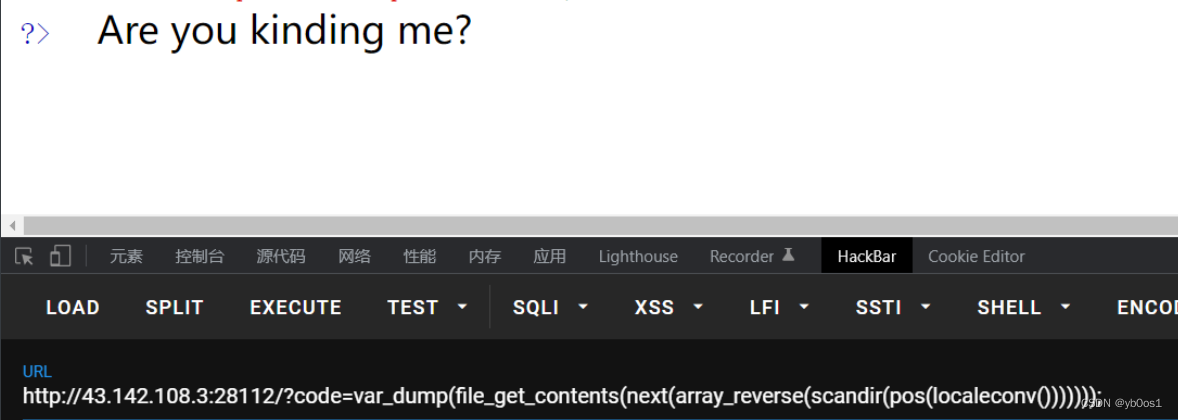Open the Lighthouse tab
This screenshot has width=1178, height=420.
pos(638,256)
